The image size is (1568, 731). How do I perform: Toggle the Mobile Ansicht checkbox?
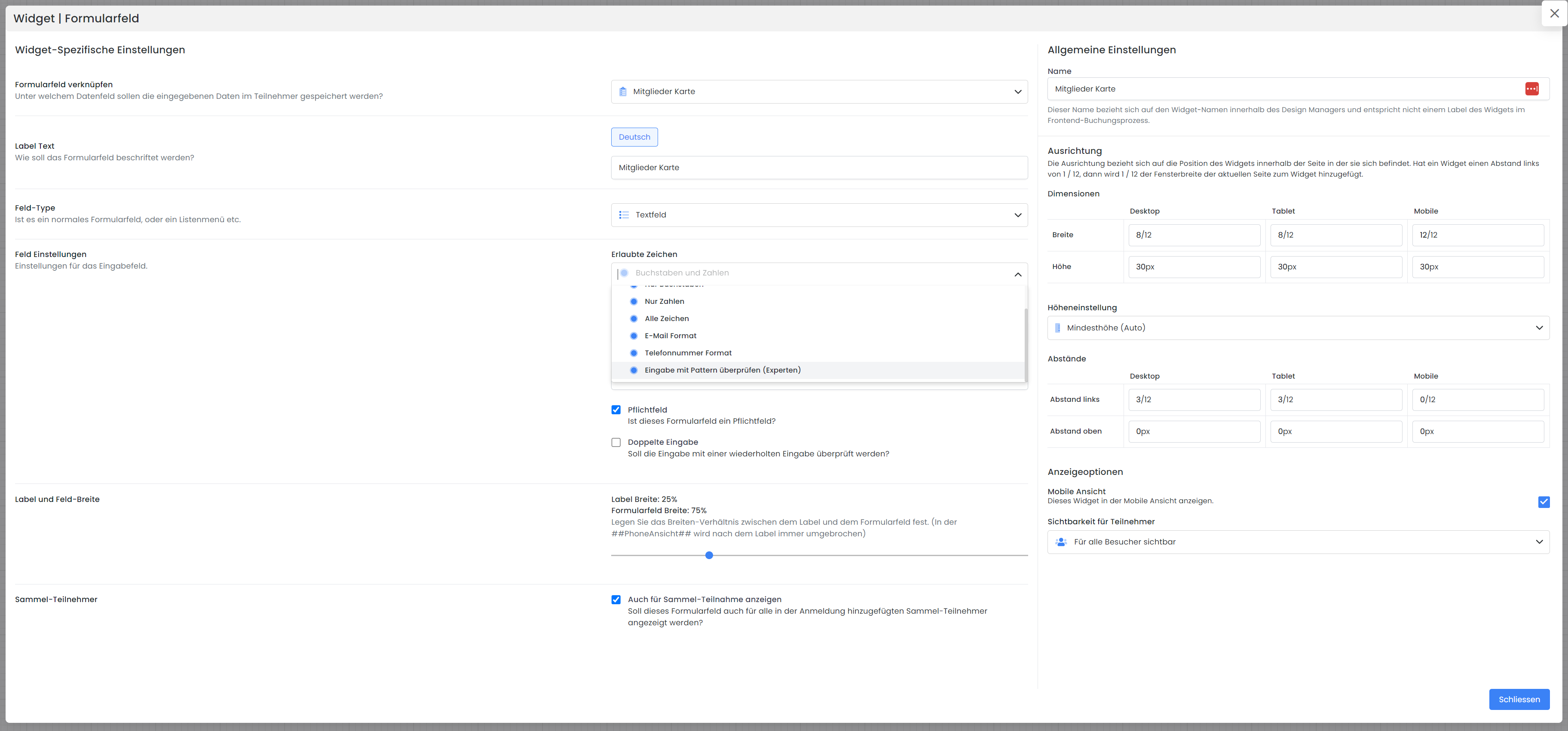coord(1543,502)
